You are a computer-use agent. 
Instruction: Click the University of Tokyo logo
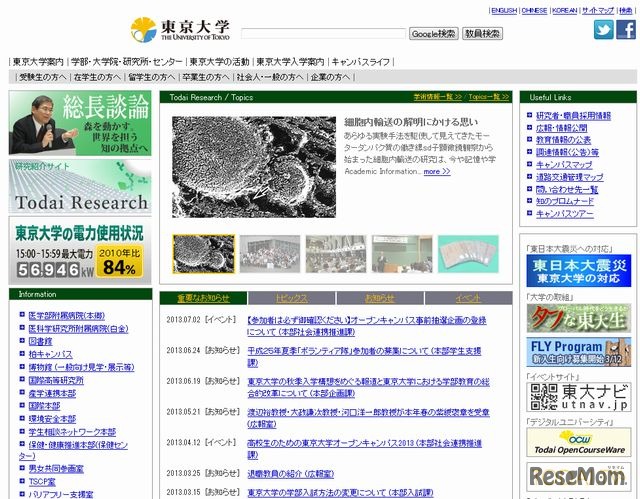(x=180, y=30)
